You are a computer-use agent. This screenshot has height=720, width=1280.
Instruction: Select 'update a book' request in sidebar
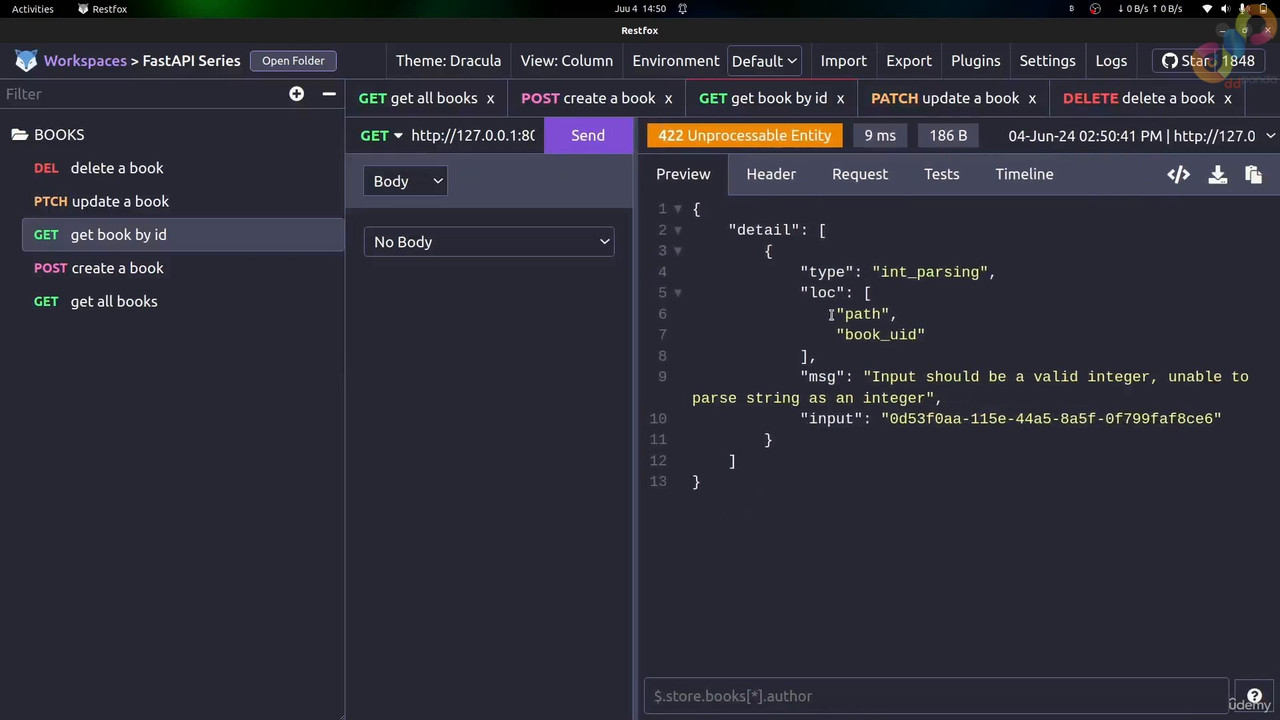point(183,201)
